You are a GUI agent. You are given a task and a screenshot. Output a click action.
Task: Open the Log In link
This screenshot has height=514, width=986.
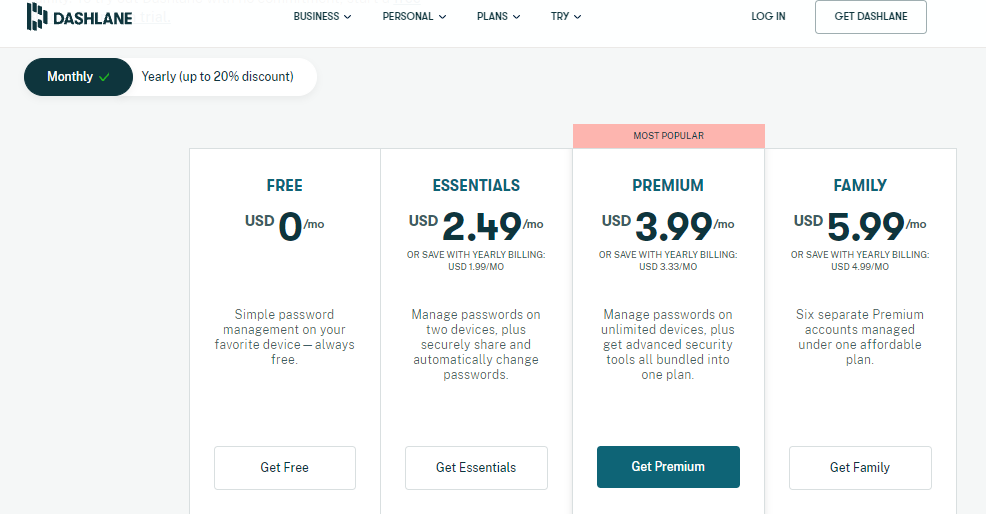(x=768, y=16)
